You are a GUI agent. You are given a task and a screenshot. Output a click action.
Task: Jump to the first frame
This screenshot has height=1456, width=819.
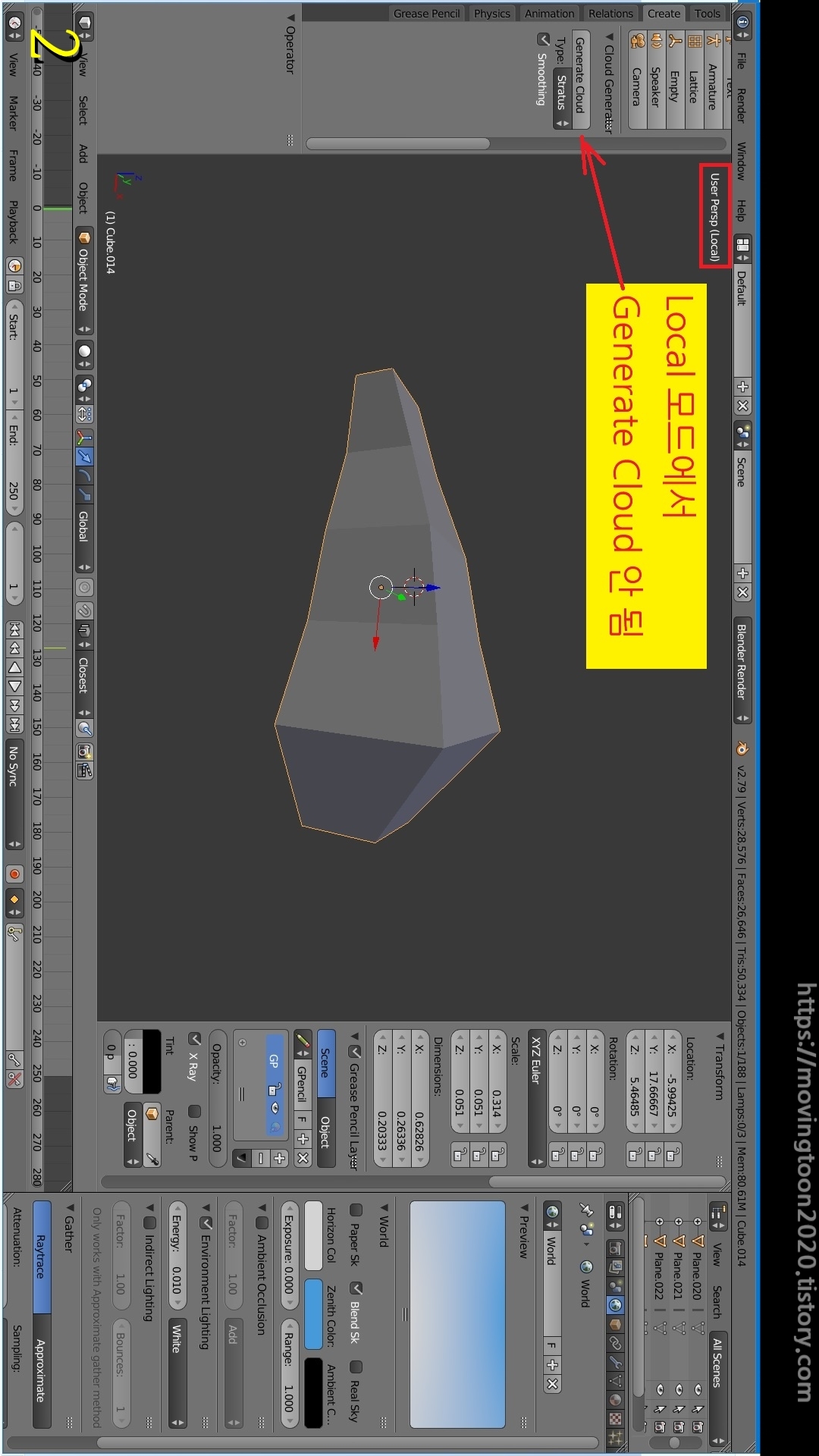click(14, 629)
